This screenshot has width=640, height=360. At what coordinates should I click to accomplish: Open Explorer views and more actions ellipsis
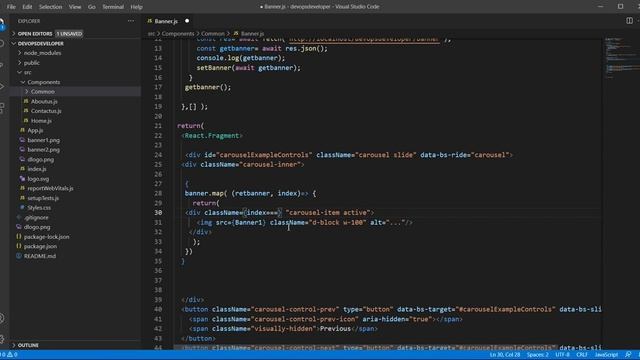(131, 21)
